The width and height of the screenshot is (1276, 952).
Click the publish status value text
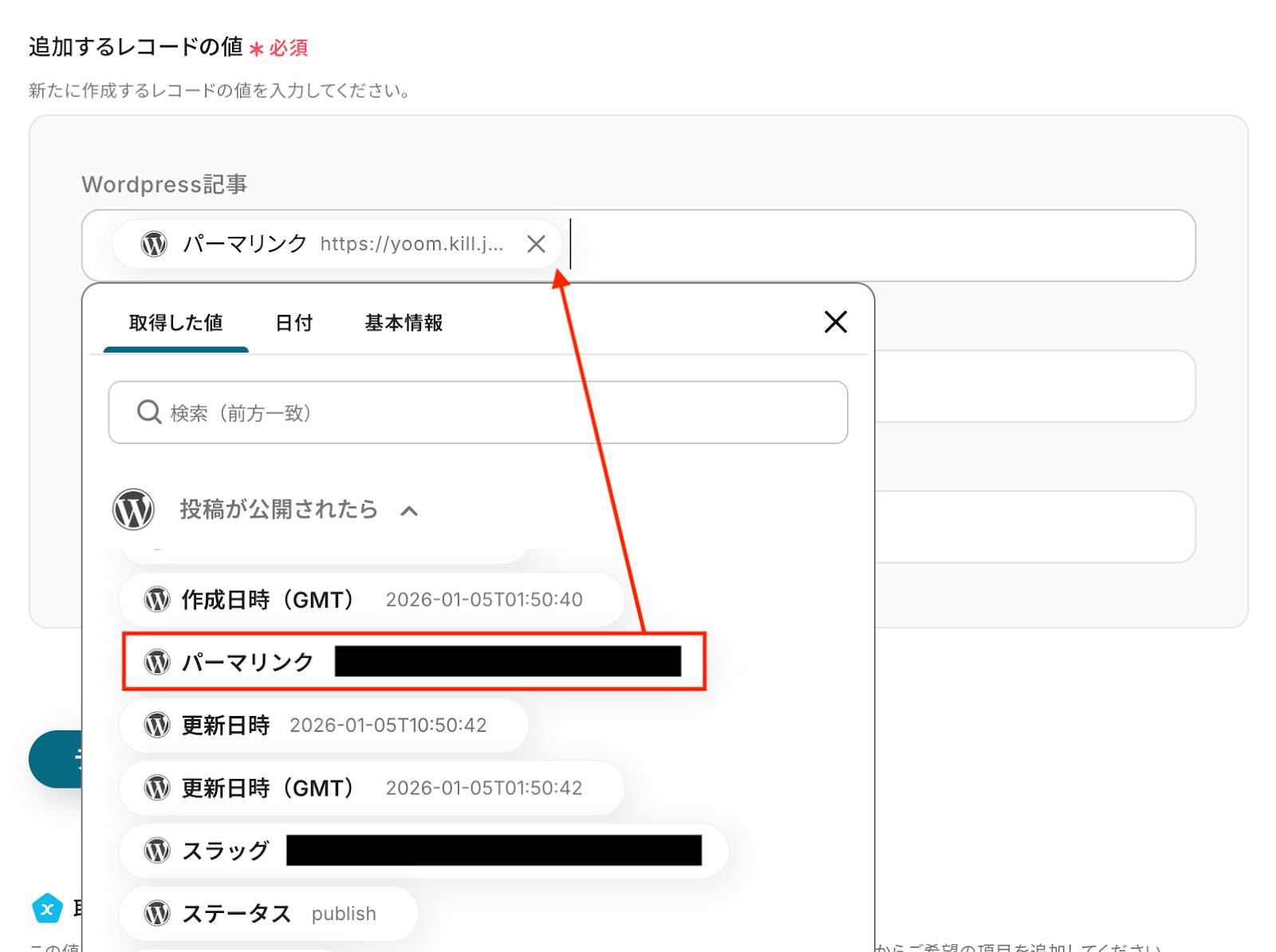(x=344, y=914)
